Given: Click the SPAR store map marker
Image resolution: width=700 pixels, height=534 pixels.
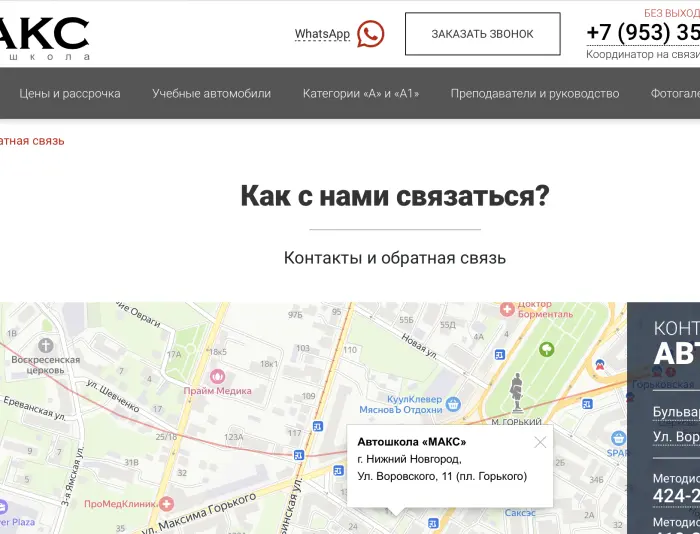Looking at the screenshot, I should point(619,438).
